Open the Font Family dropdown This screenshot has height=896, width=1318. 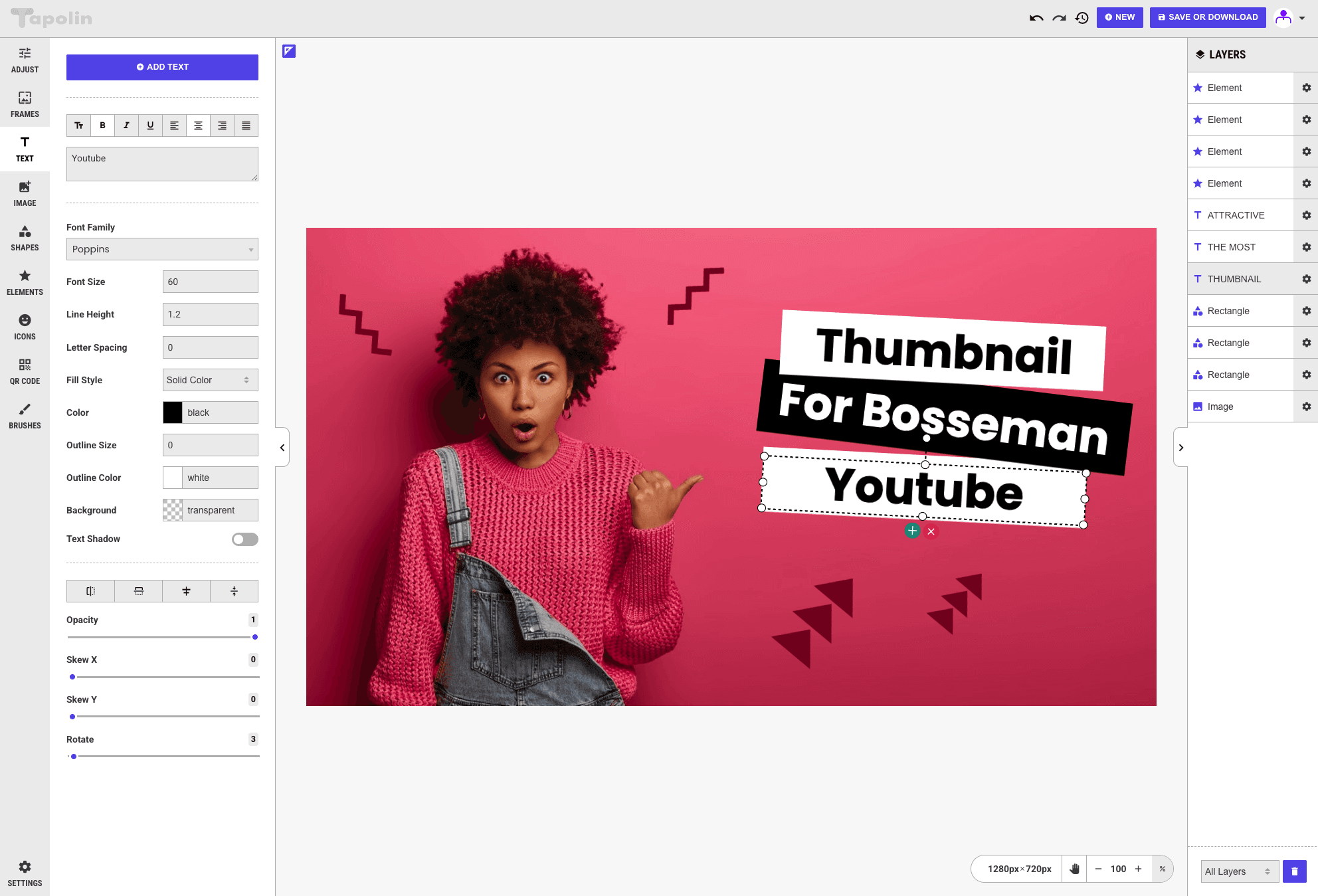click(x=162, y=249)
